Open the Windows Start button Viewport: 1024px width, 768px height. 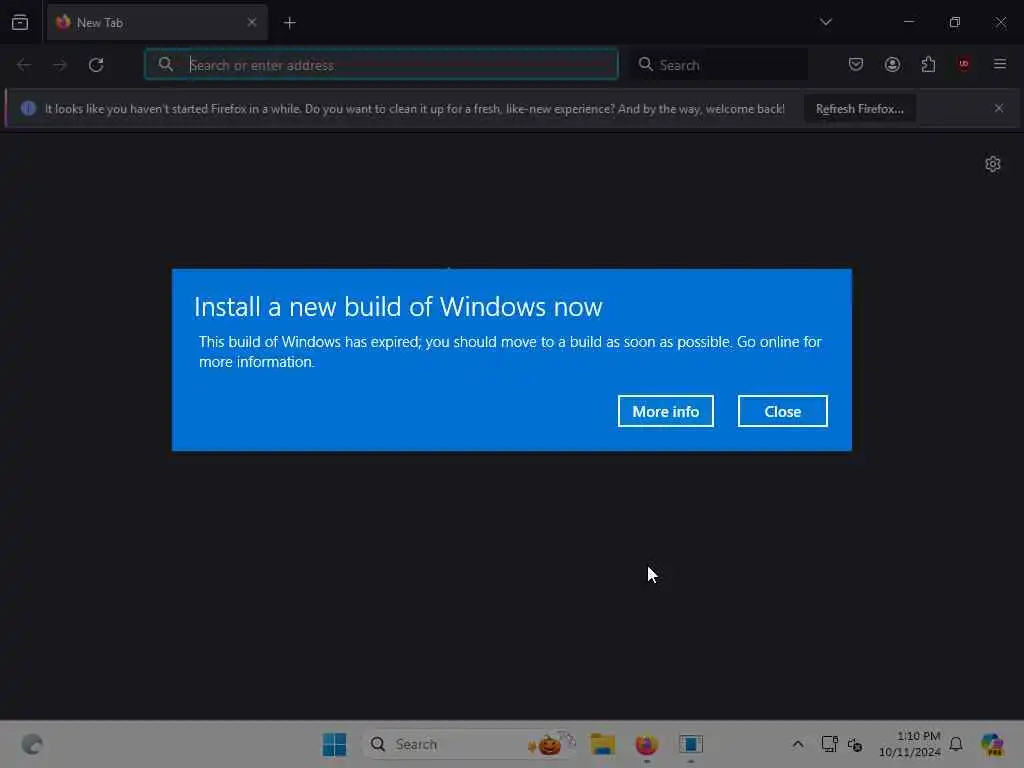pos(334,744)
